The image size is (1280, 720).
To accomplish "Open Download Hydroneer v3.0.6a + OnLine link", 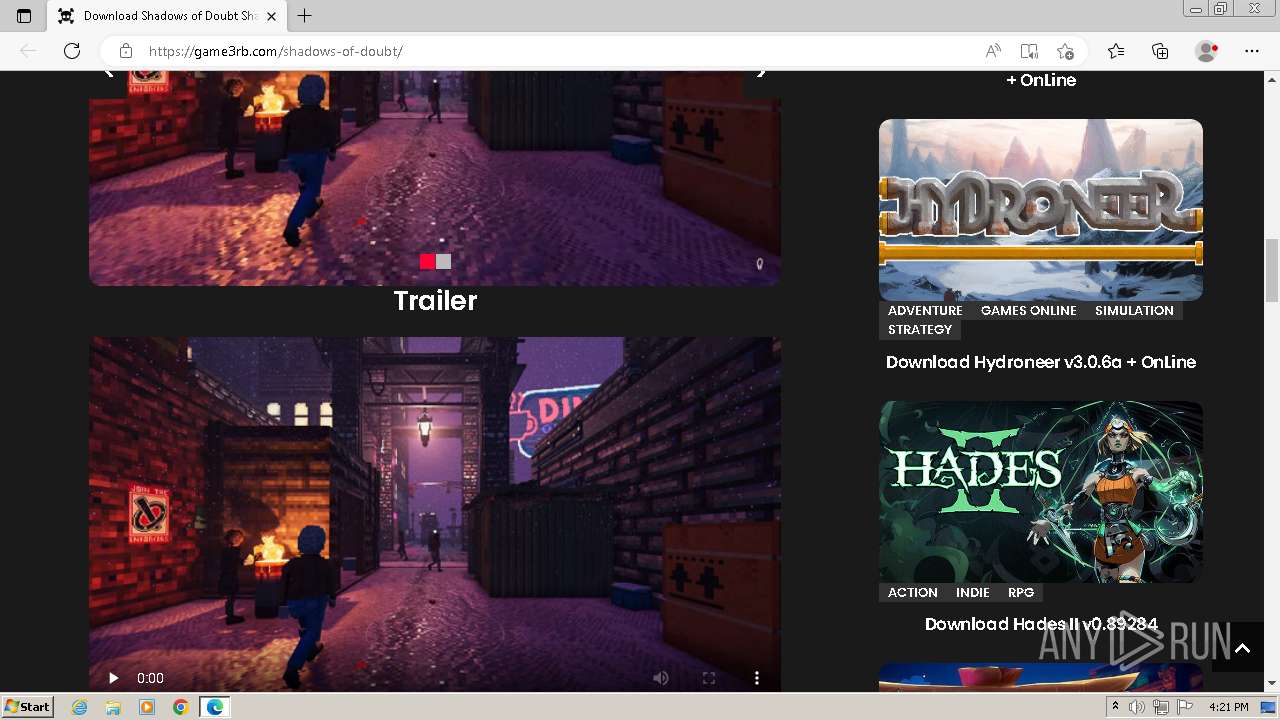I will (1041, 362).
